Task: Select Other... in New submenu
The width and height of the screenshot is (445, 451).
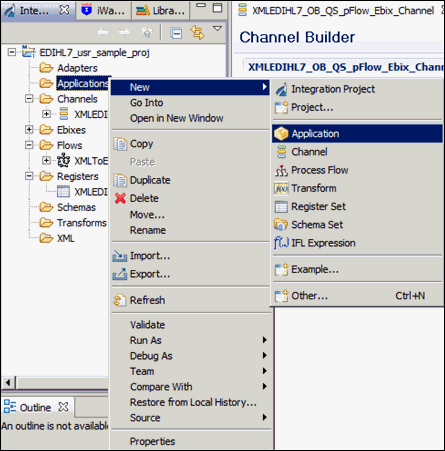Action: tap(358, 296)
